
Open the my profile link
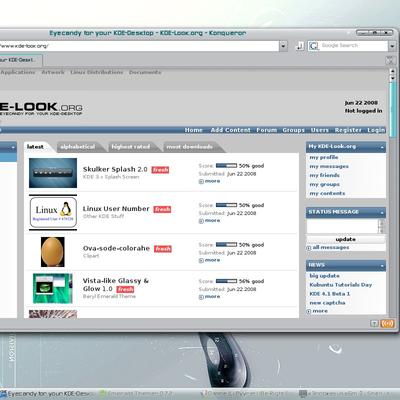tap(324, 157)
